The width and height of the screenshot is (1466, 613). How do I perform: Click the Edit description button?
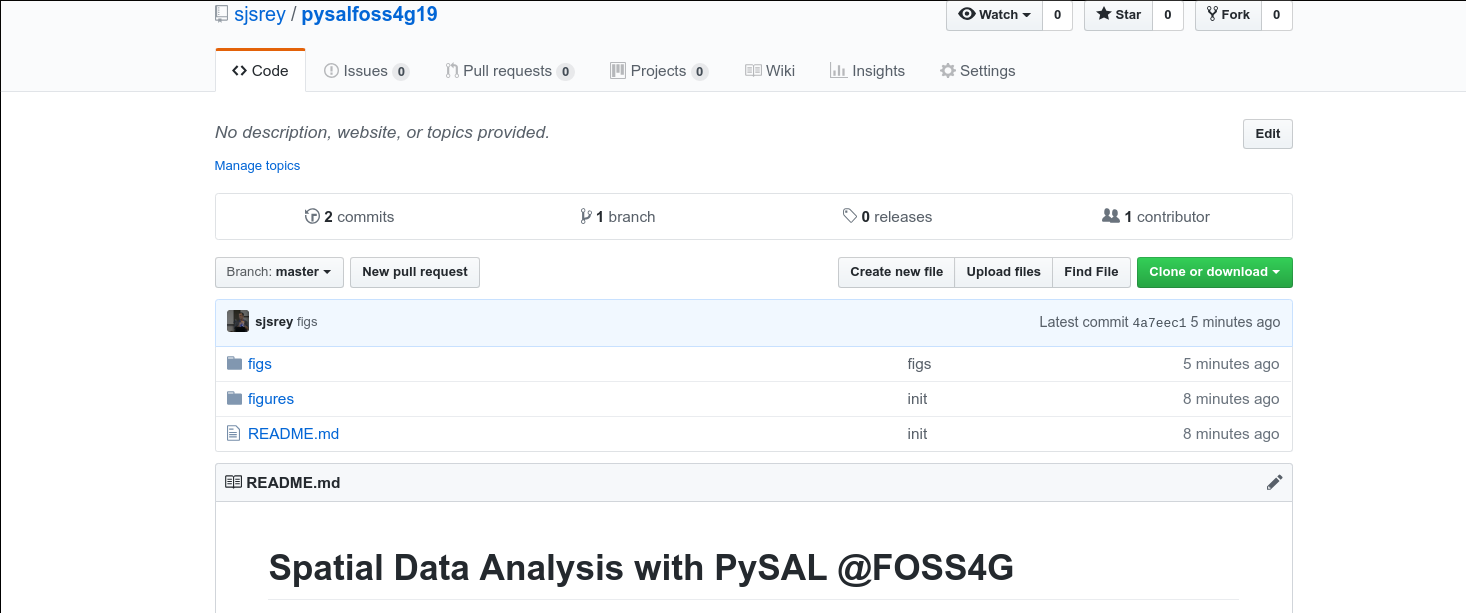tap(1267, 134)
